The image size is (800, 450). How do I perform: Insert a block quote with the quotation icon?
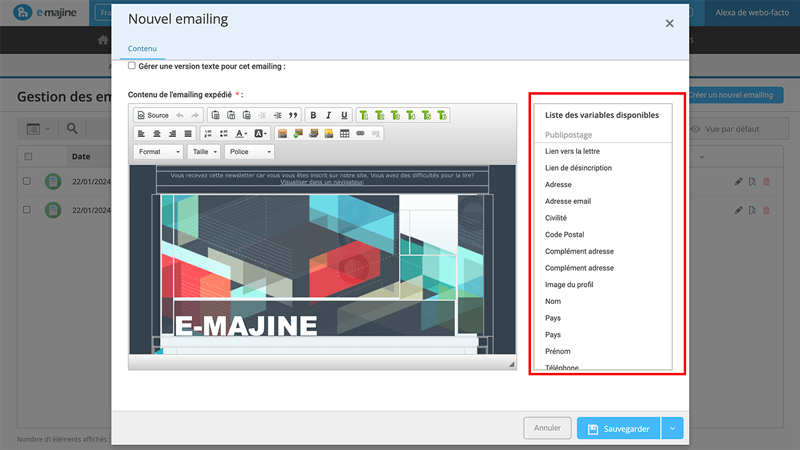coord(293,115)
